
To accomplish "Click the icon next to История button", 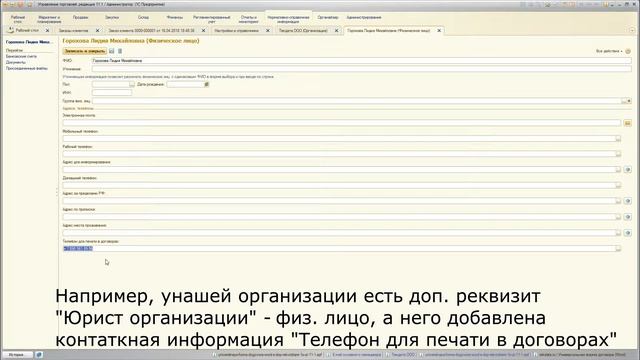I will coord(39,355).
